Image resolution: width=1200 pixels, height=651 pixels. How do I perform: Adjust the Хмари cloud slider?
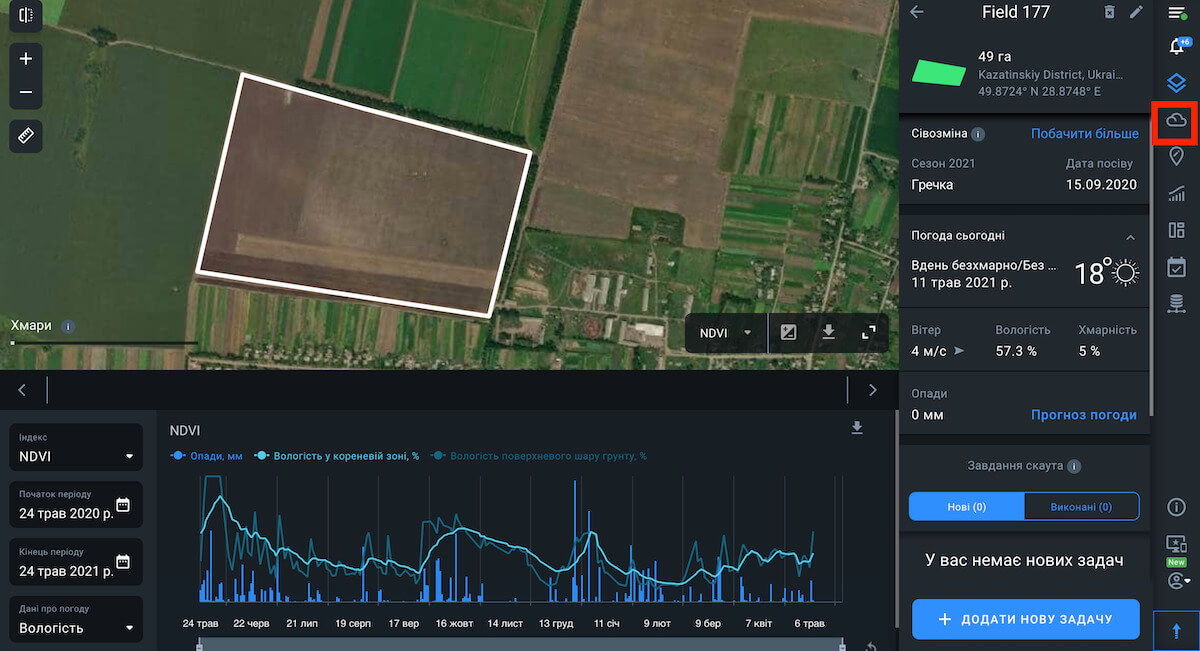13,343
